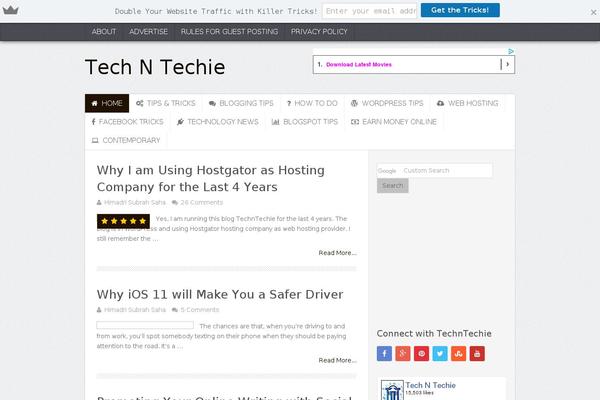Image resolution: width=600 pixels, height=400 pixels.
Task: Open the Facebook social icon
Action: [x=384, y=354]
